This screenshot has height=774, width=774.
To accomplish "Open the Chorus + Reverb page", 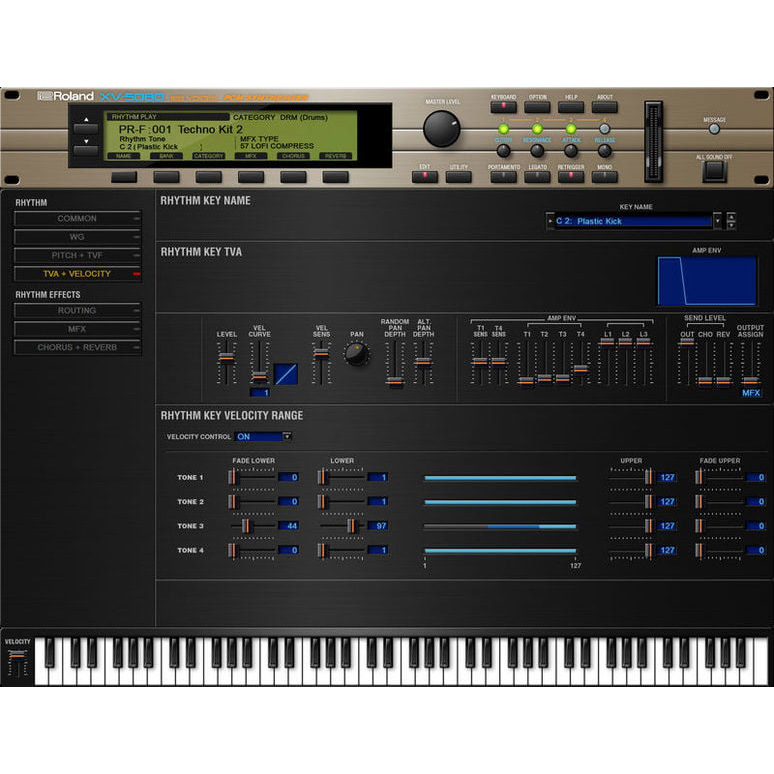I will (x=77, y=347).
